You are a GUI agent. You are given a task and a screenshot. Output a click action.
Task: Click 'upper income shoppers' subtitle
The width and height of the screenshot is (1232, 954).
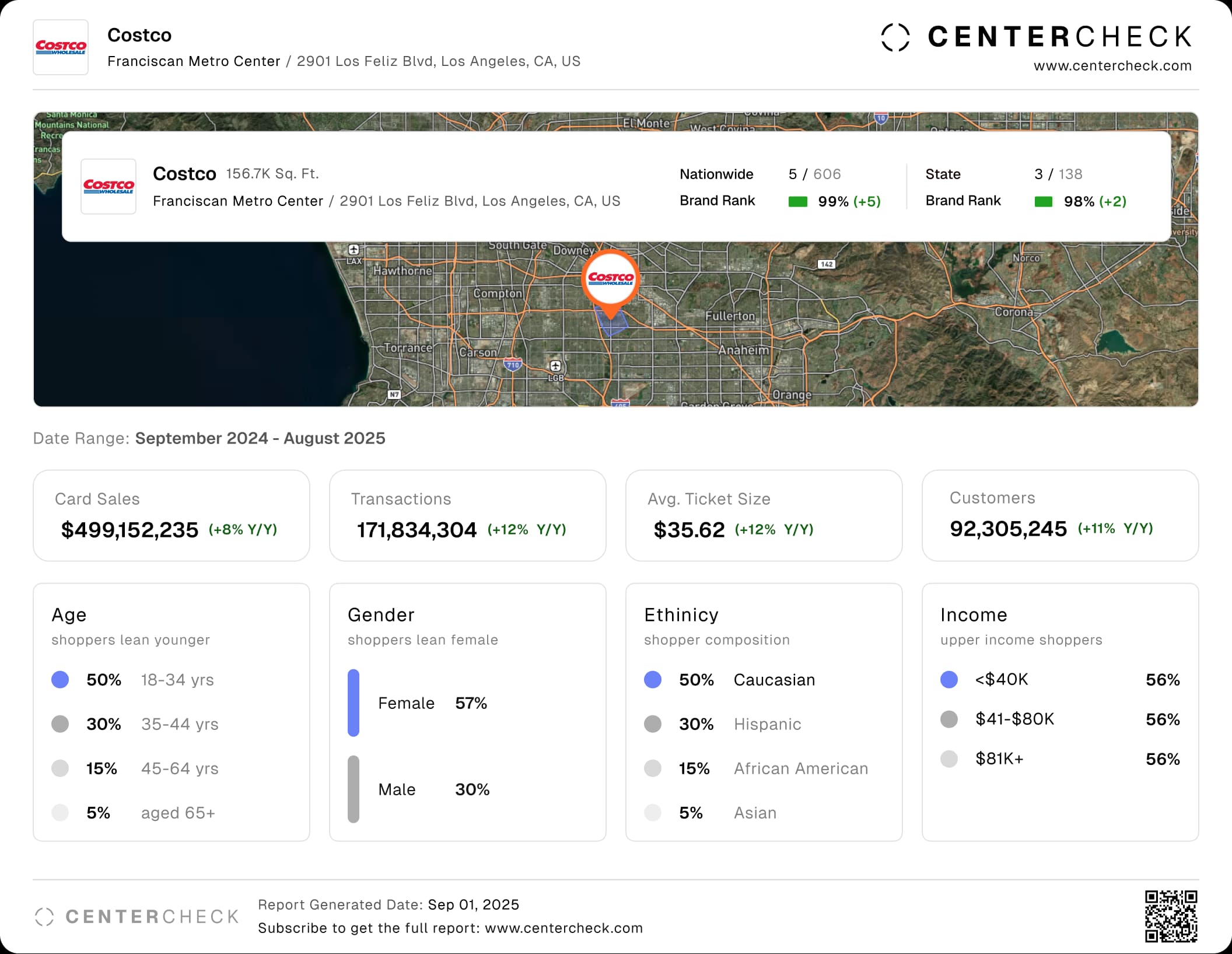tap(1021, 640)
